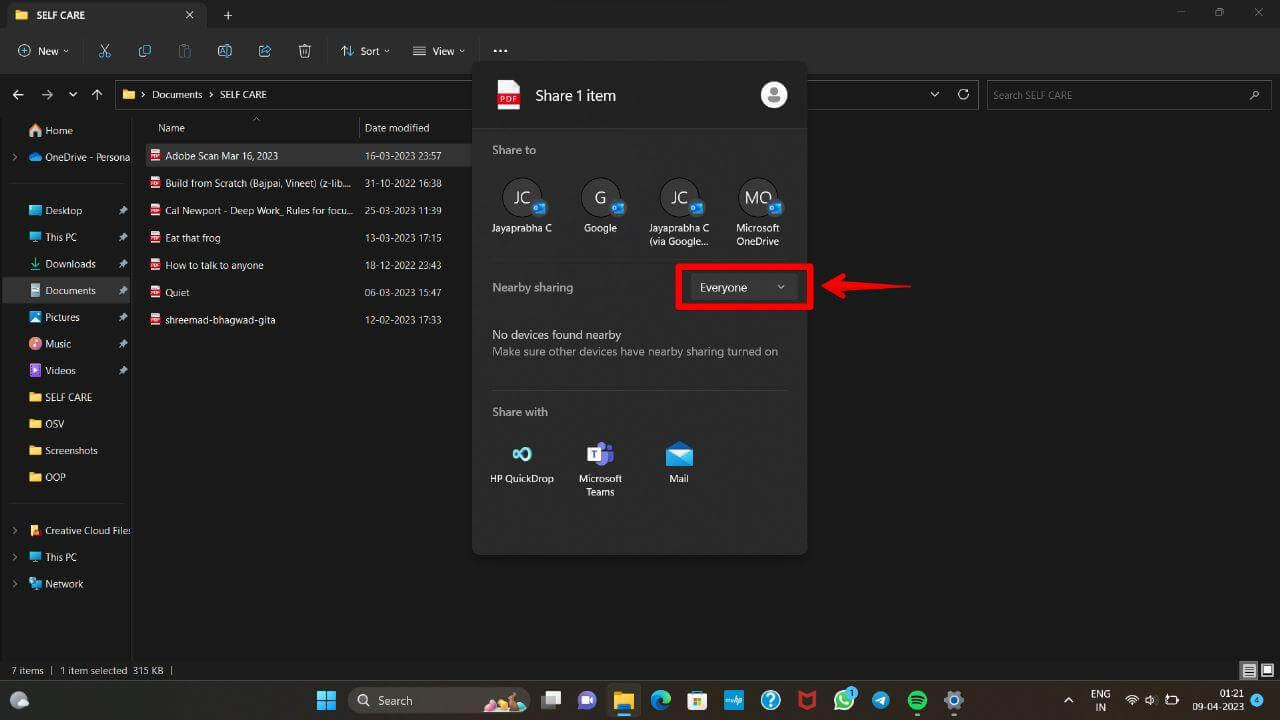Image resolution: width=1280 pixels, height=720 pixels.
Task: Expand the address bar history dropdown
Action: click(x=935, y=94)
